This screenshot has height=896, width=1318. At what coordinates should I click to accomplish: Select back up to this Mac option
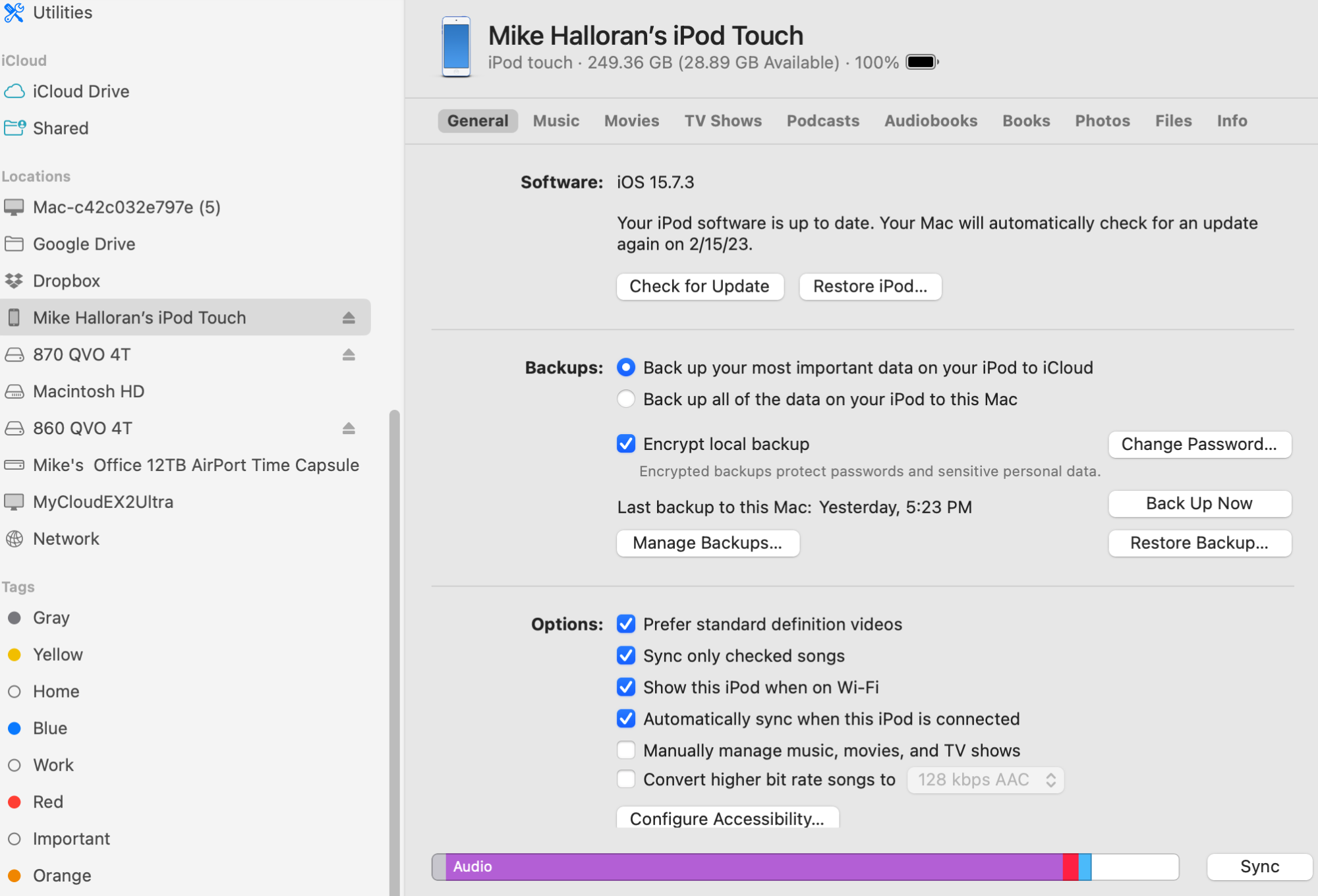[x=626, y=399]
